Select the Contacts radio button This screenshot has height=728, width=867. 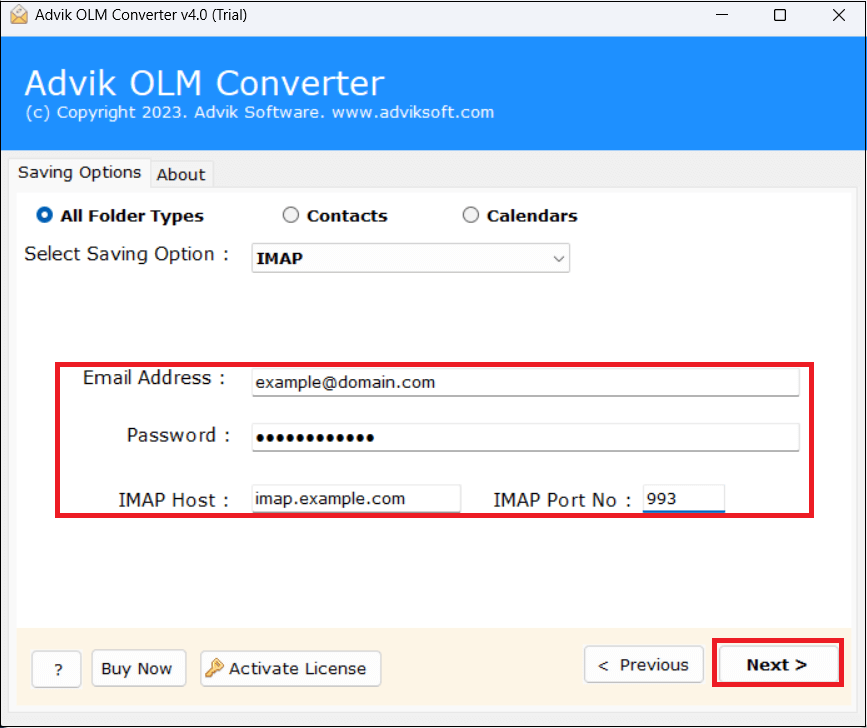291,214
